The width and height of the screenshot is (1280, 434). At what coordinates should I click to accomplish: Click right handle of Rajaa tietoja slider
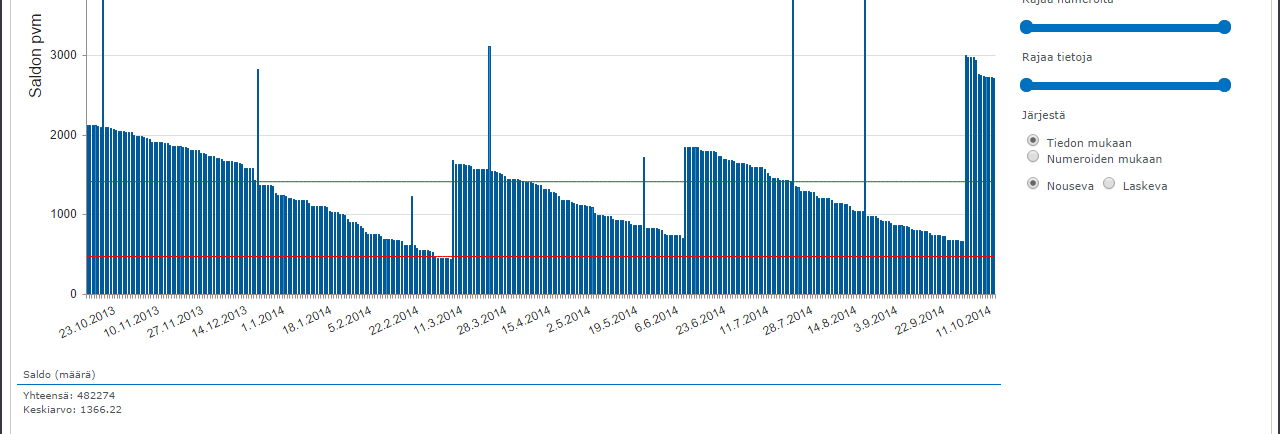[x=1224, y=85]
